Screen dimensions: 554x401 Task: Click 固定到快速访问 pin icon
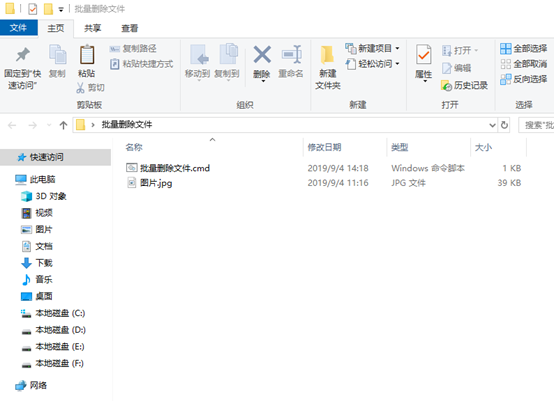pyautogui.click(x=23, y=54)
